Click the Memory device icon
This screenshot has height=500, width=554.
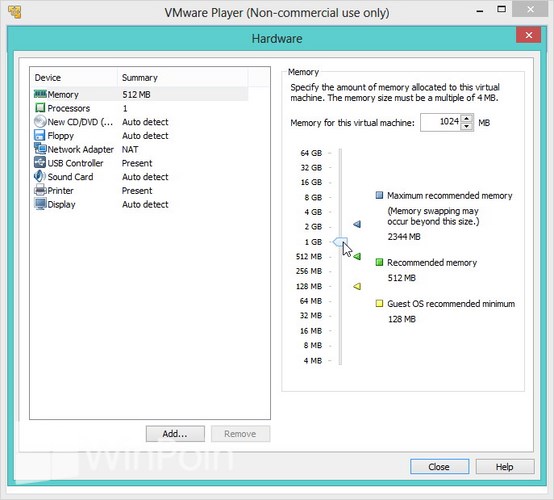point(40,94)
